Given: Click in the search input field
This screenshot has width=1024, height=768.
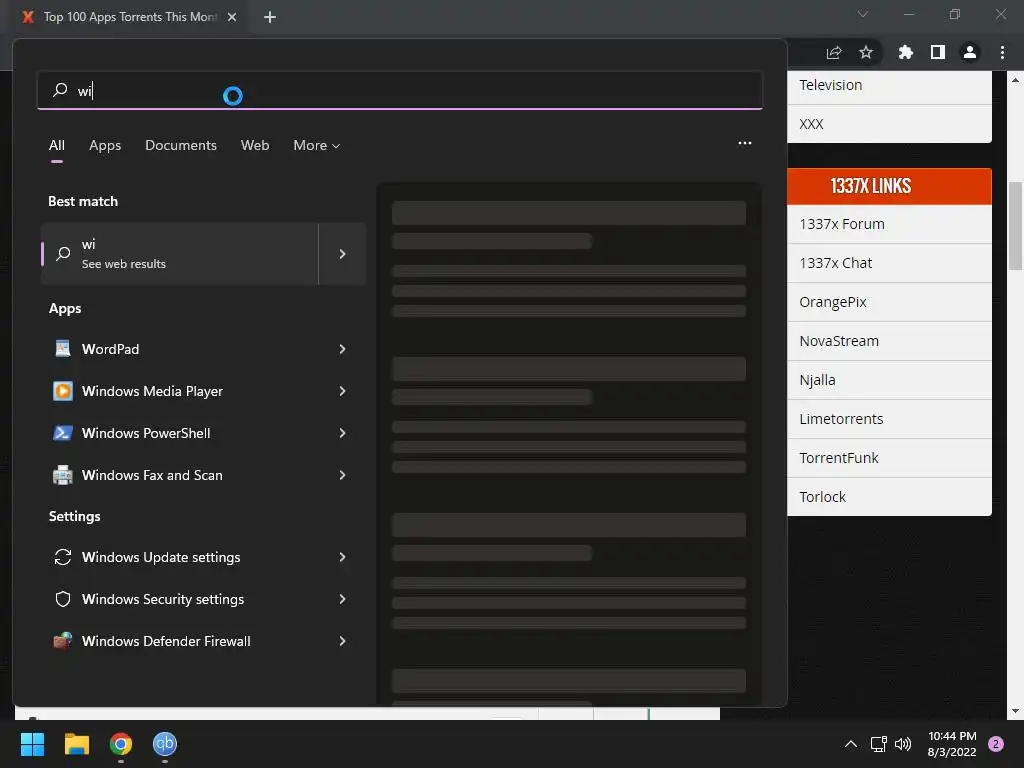Looking at the screenshot, I should (400, 90).
